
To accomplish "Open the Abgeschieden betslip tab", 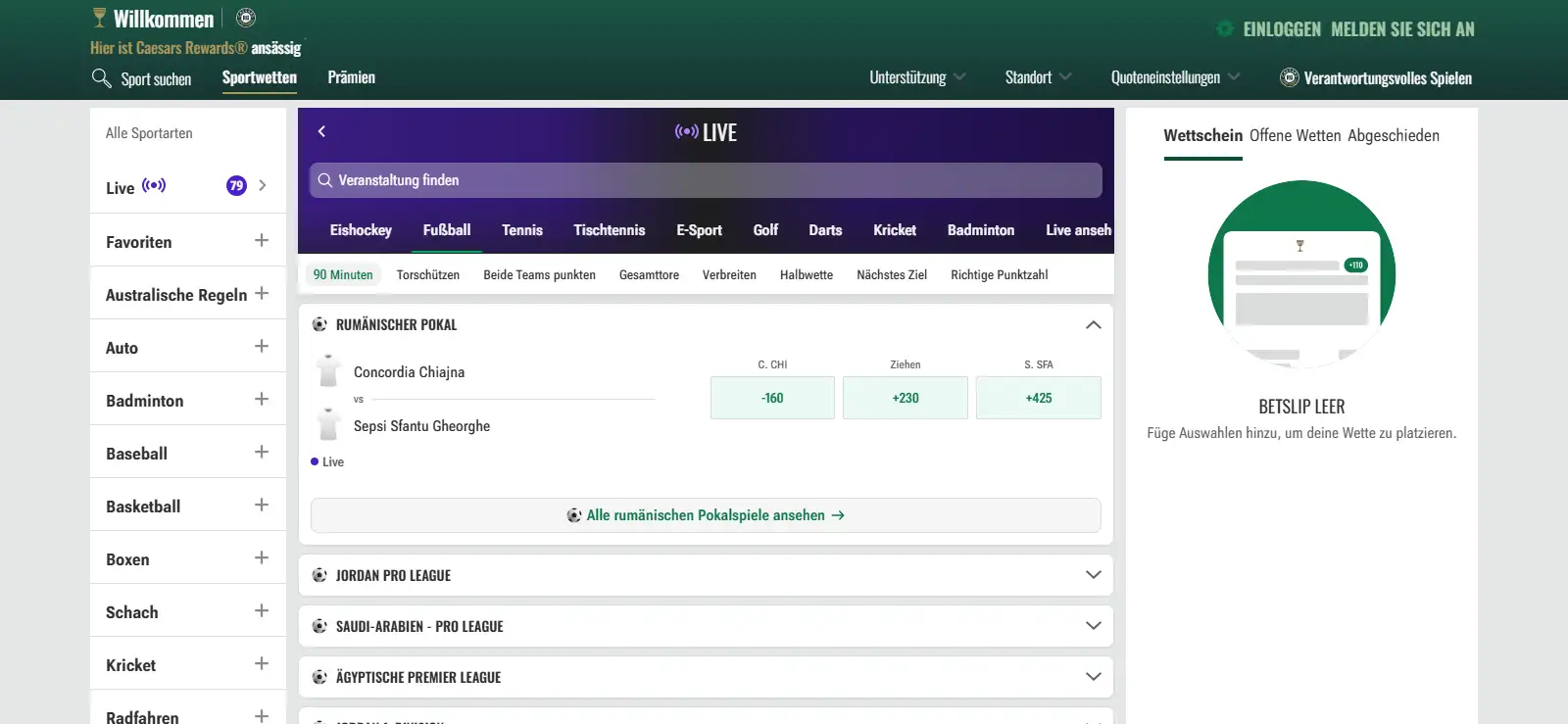I will 1394,135.
